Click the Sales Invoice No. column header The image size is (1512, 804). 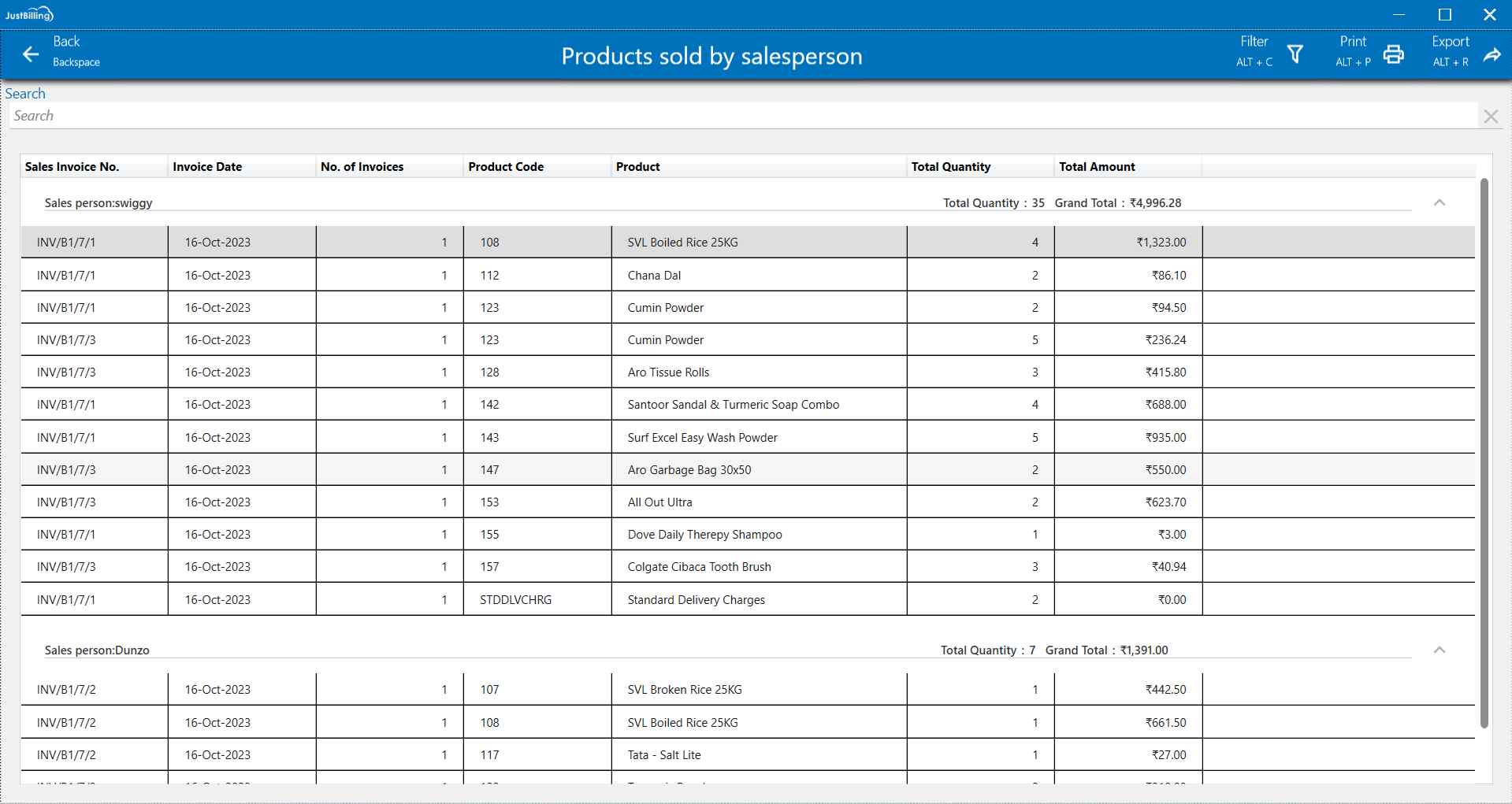pos(72,167)
